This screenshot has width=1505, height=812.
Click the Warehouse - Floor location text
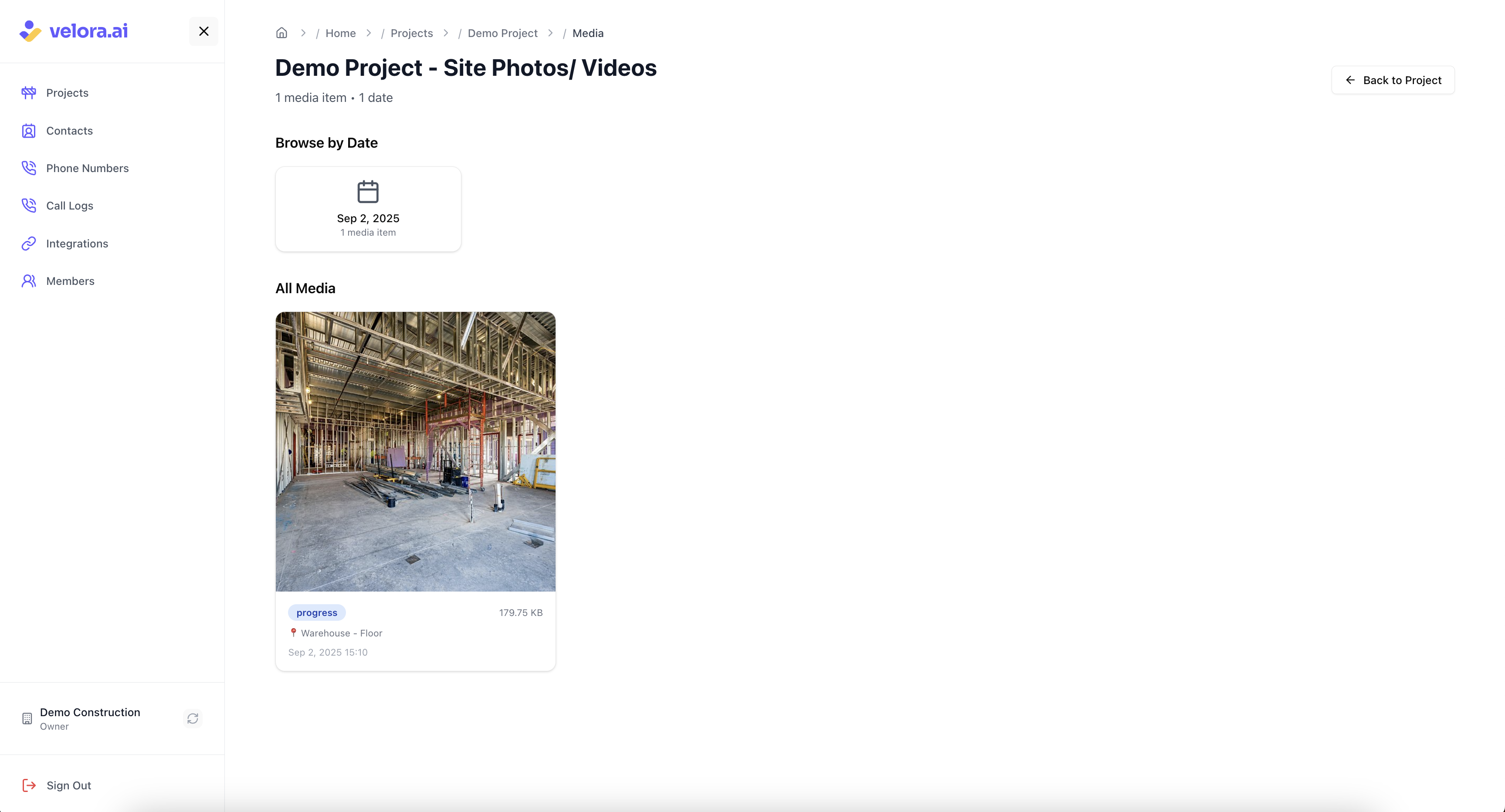(x=342, y=633)
